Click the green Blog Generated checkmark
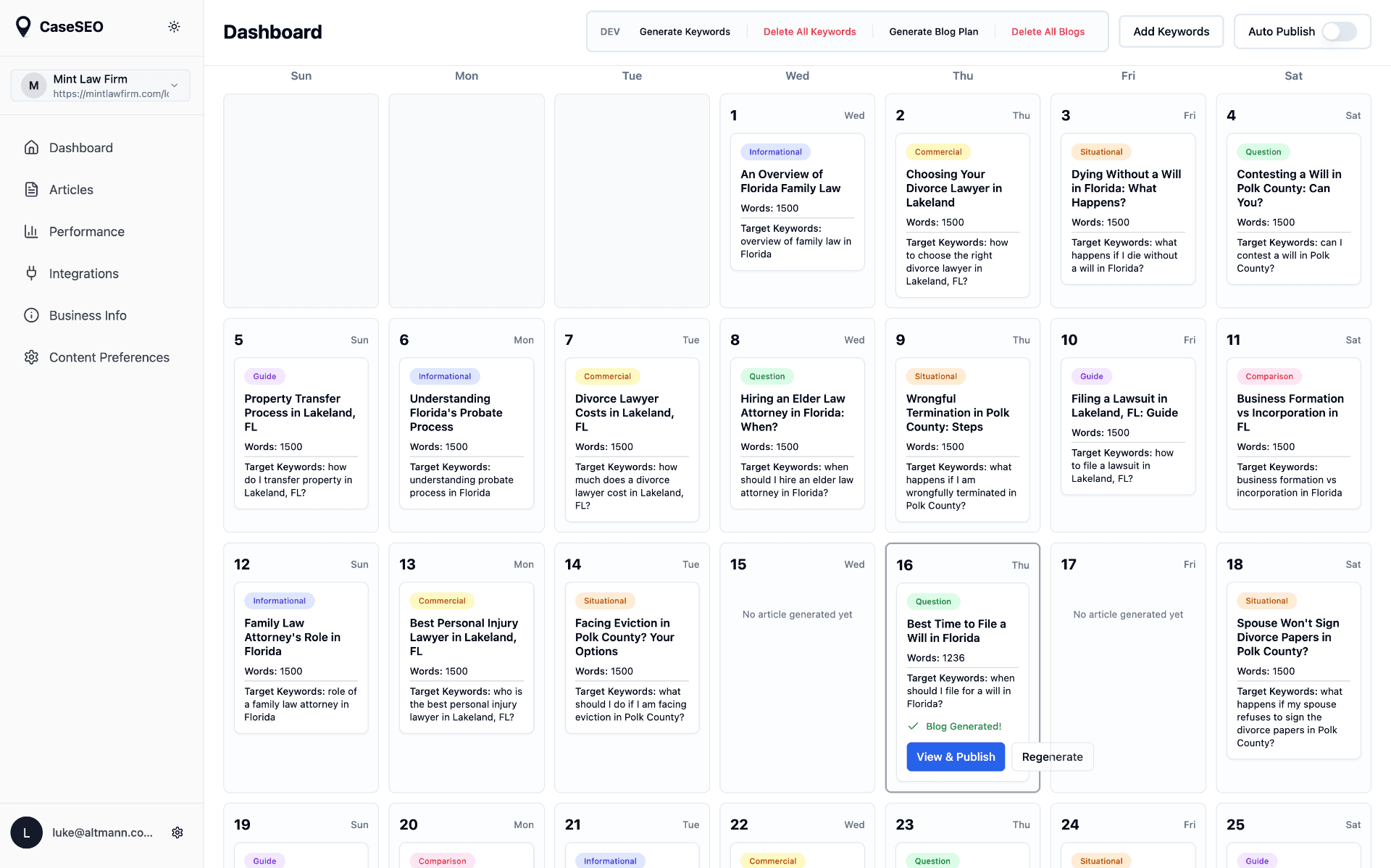 point(913,726)
